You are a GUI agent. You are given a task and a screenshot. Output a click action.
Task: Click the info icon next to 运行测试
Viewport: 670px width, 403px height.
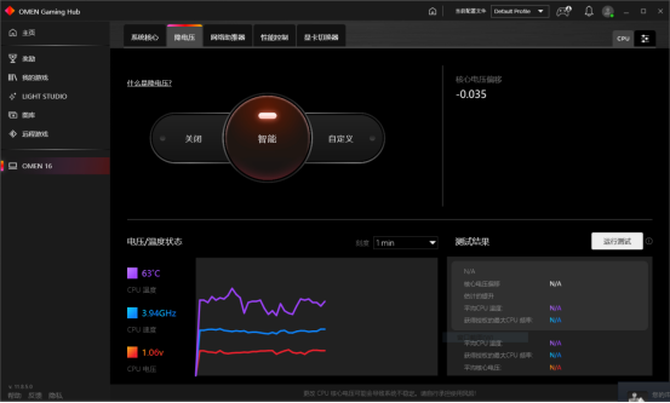pos(649,241)
